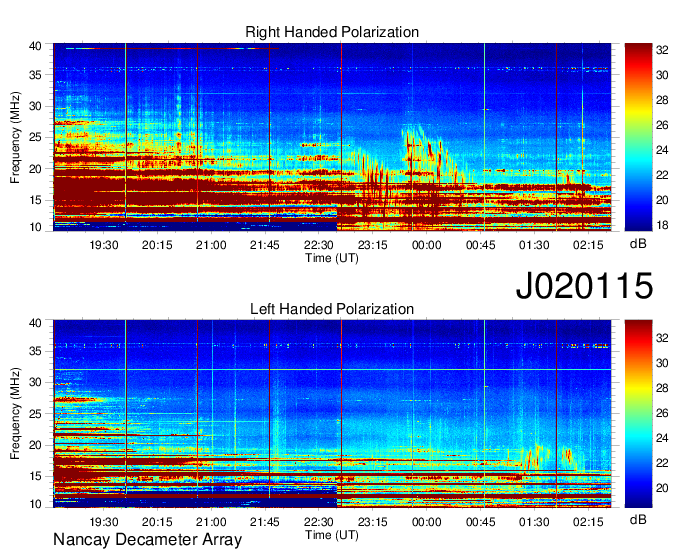Click the "28" dB tick on bottom colorbar
This screenshot has width=680, height=552.
(x=662, y=388)
